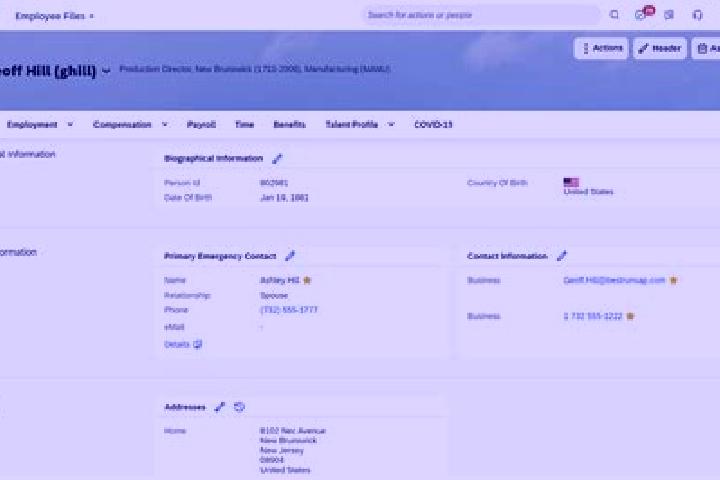Select the Compensation tab
720x480 pixels.
pyautogui.click(x=122, y=124)
